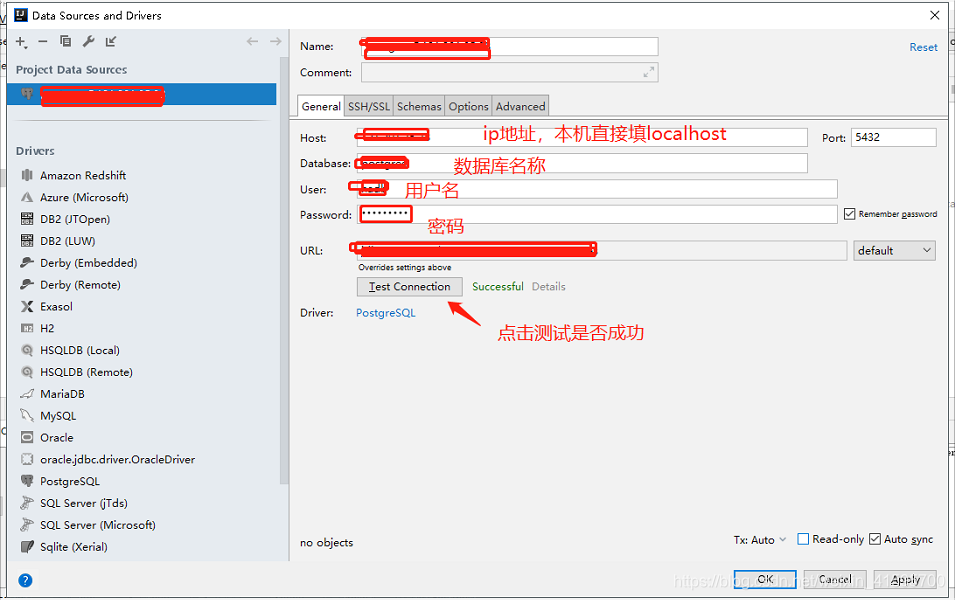Select oracle.jdbc.driver.OracleDriver in drivers list
Viewport: 955px width, 600px height.
118,459
